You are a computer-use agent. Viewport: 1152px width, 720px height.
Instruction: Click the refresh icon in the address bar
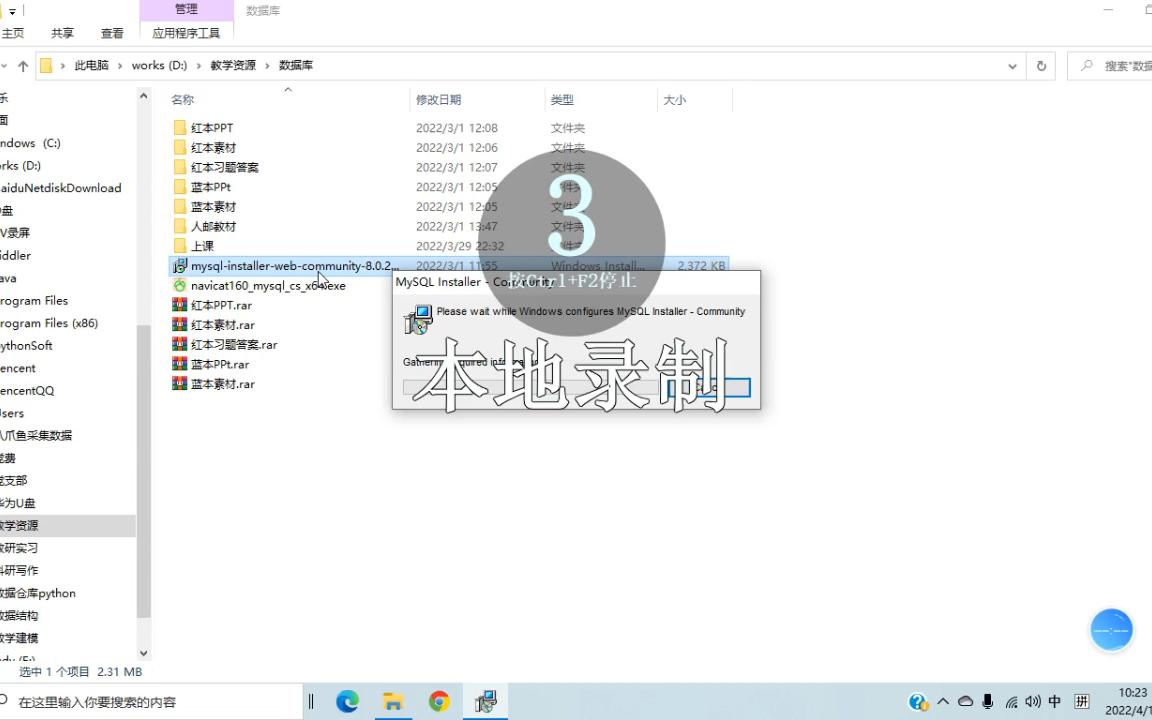1041,65
